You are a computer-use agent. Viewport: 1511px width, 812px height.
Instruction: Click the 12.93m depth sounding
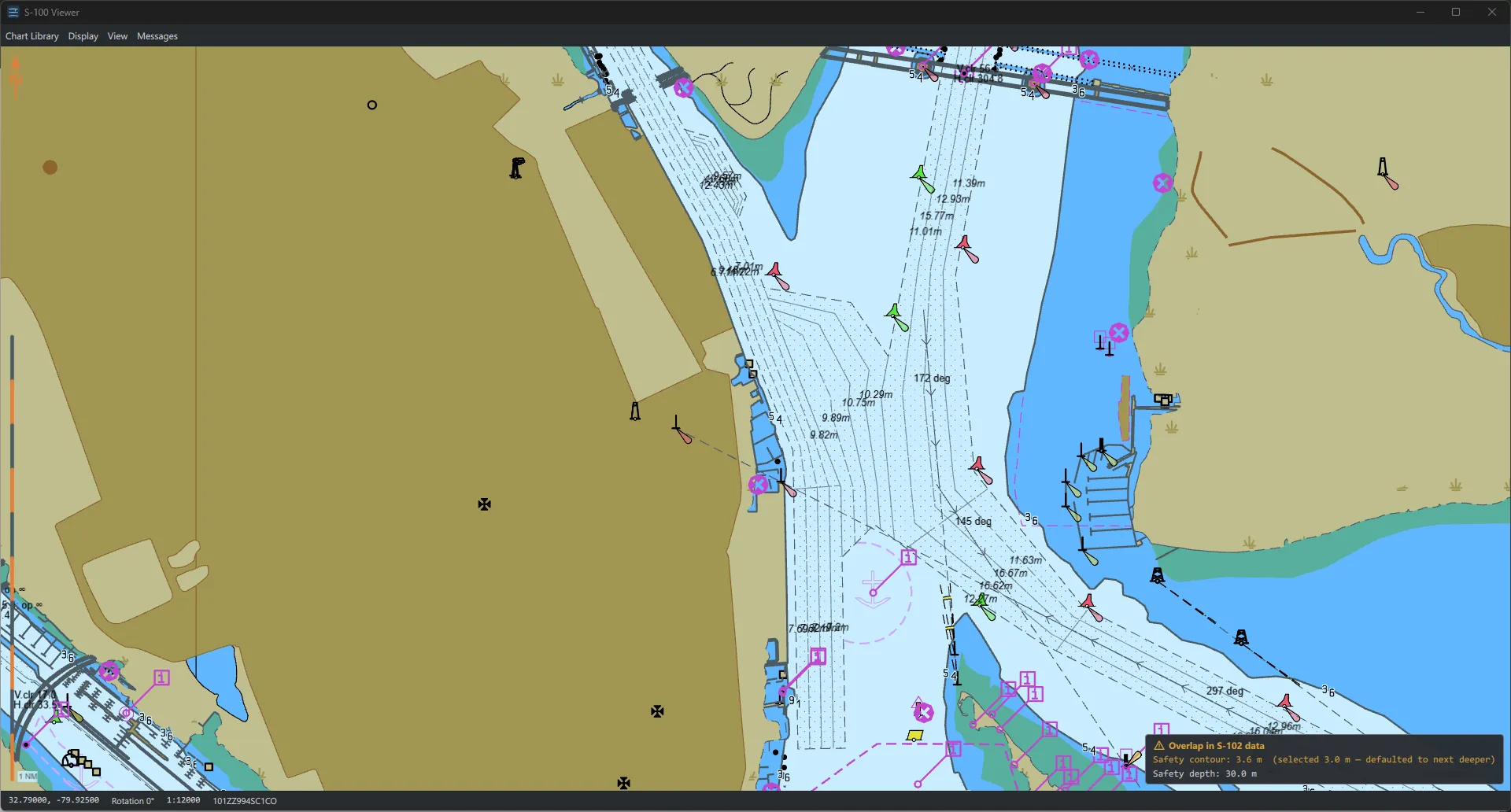(x=953, y=198)
